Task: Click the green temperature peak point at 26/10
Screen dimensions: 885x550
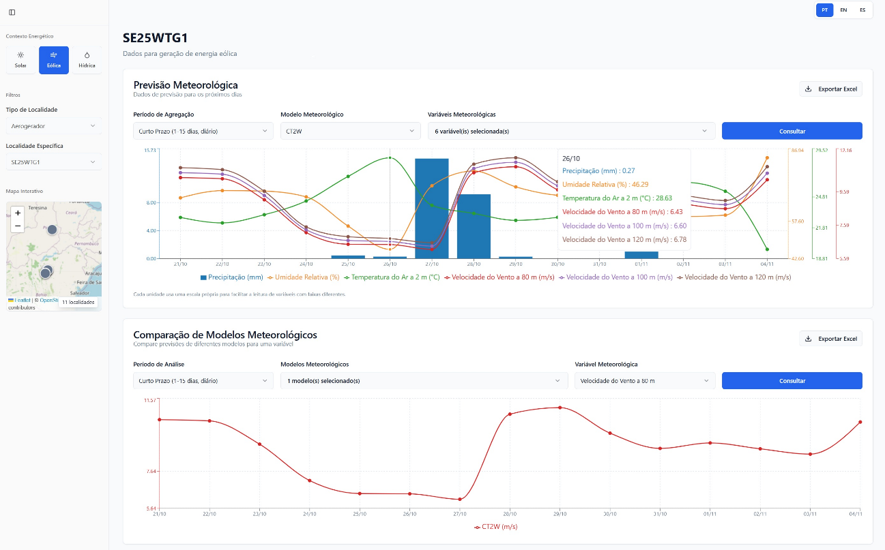Action: pyautogui.click(x=390, y=158)
